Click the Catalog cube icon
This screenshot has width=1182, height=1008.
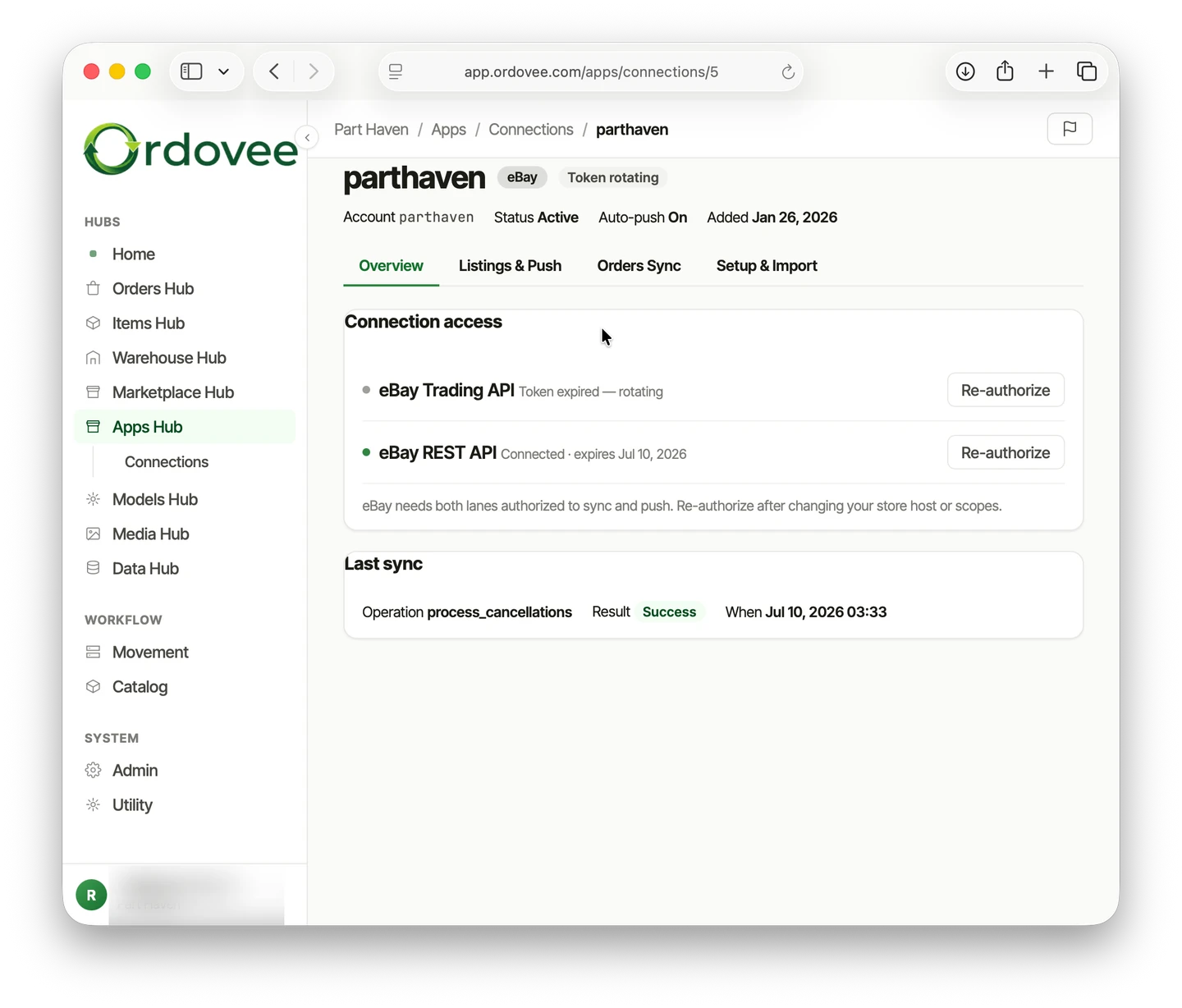[94, 686]
